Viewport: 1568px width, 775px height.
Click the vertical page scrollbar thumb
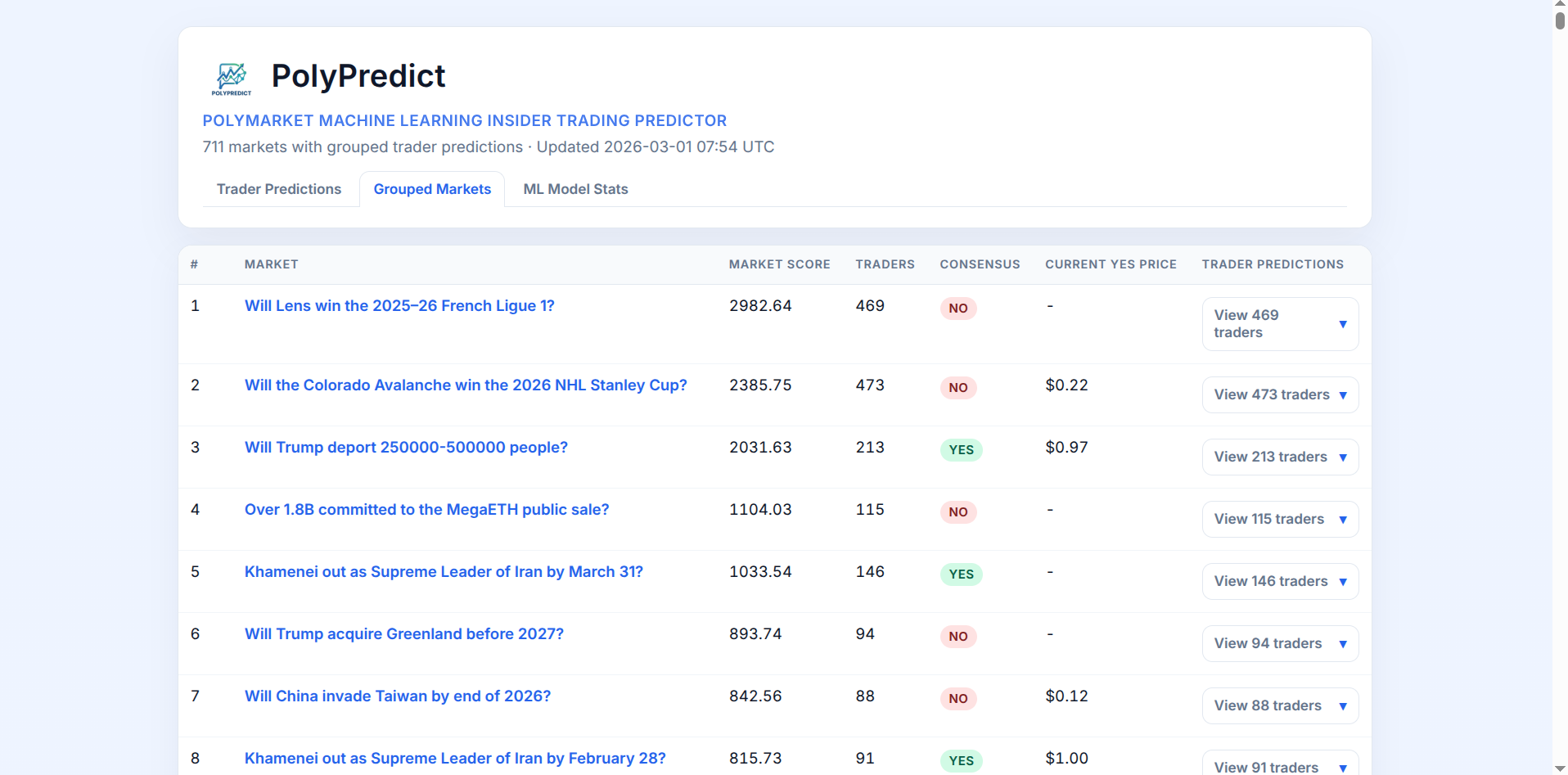(1560, 20)
